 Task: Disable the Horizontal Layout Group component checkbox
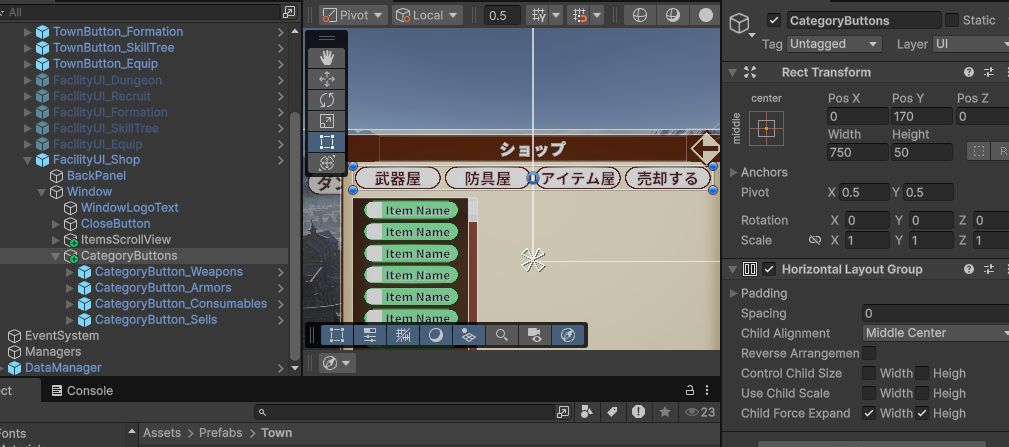(x=769, y=269)
